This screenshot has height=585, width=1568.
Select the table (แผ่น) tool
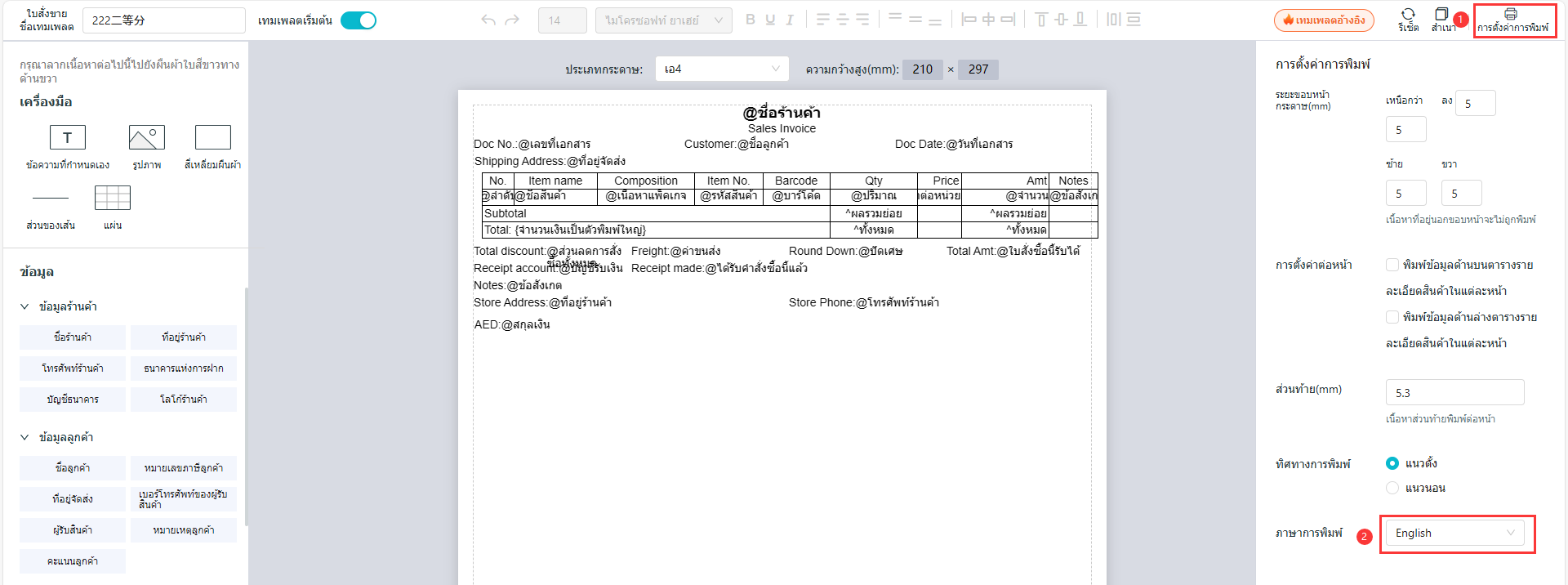113,198
